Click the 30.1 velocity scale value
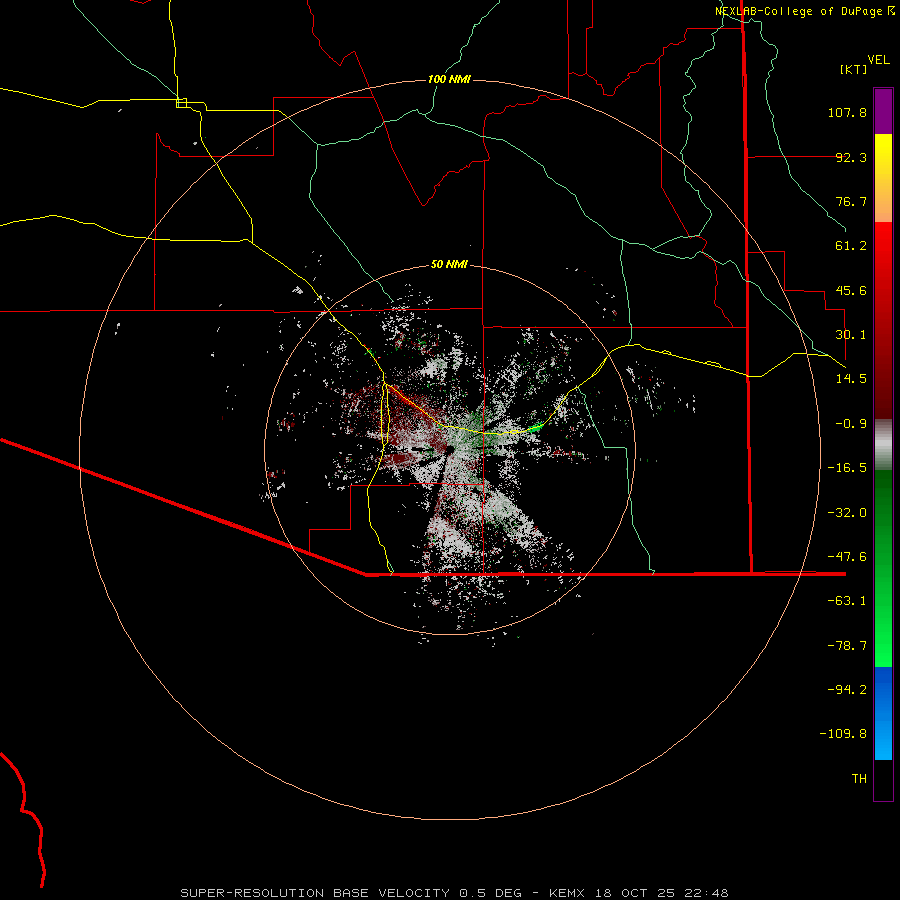The height and width of the screenshot is (900, 900). point(851,335)
